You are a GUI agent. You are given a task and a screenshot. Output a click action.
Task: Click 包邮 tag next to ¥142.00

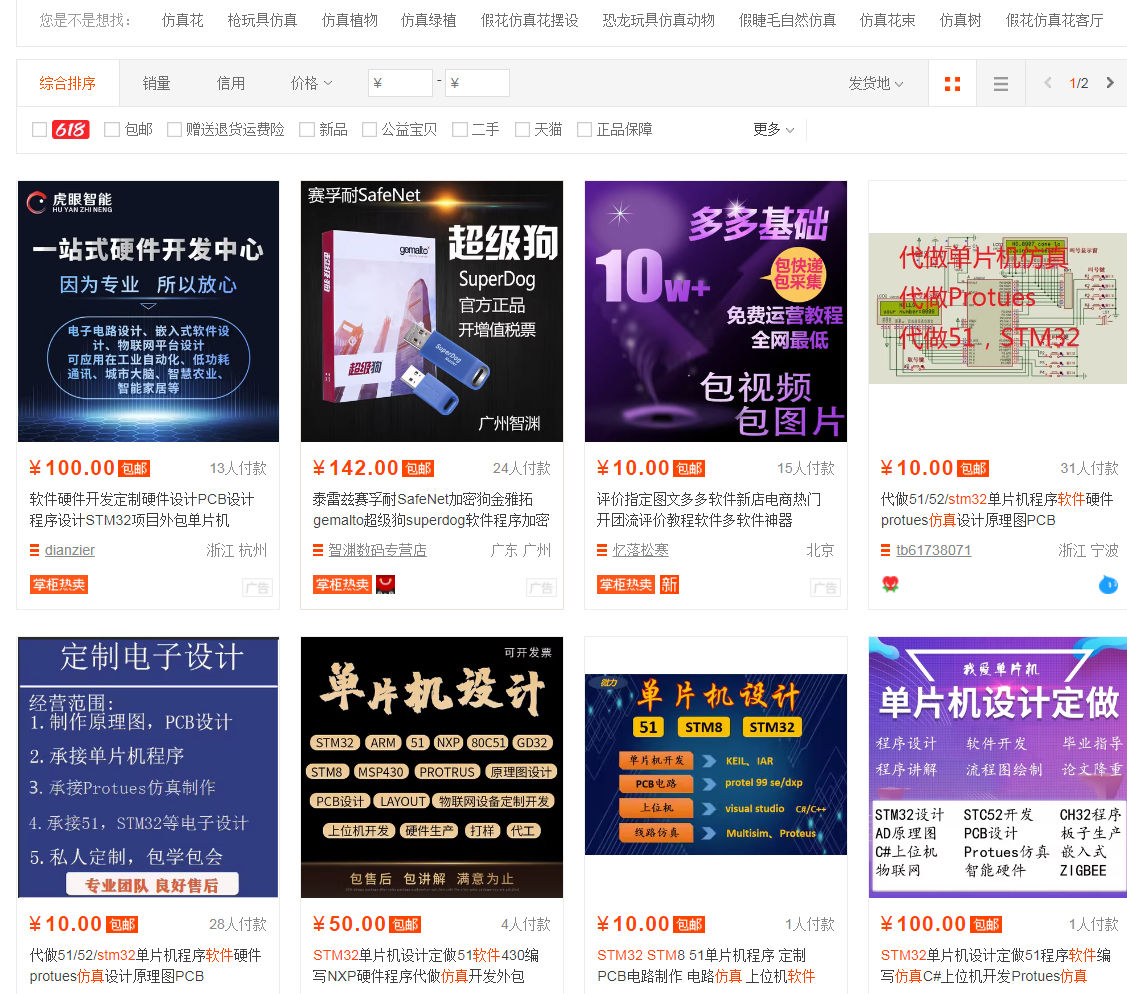418,469
